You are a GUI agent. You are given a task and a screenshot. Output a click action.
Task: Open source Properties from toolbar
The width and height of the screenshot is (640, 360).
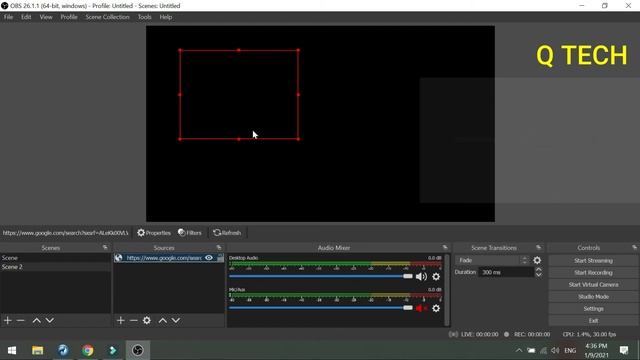pos(154,233)
